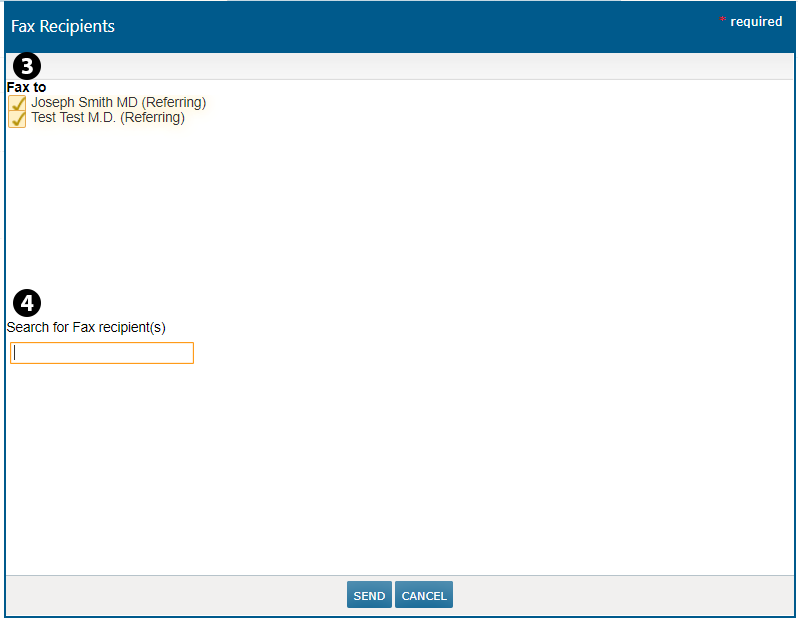Screen dimensions: 798x621
Task: Click the Joseph Smith MD (Referring) label
Action: click(118, 102)
